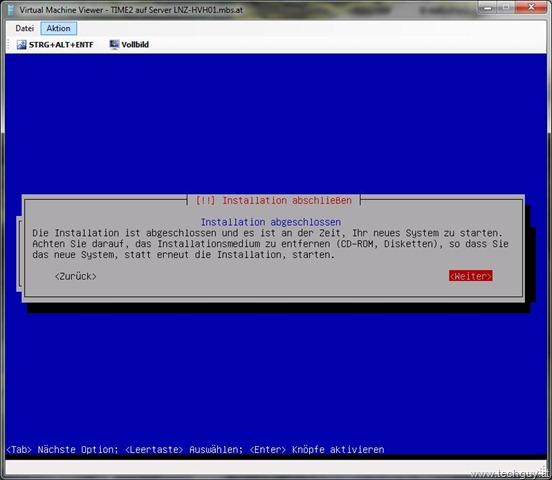Open the Datei menu

point(24,28)
